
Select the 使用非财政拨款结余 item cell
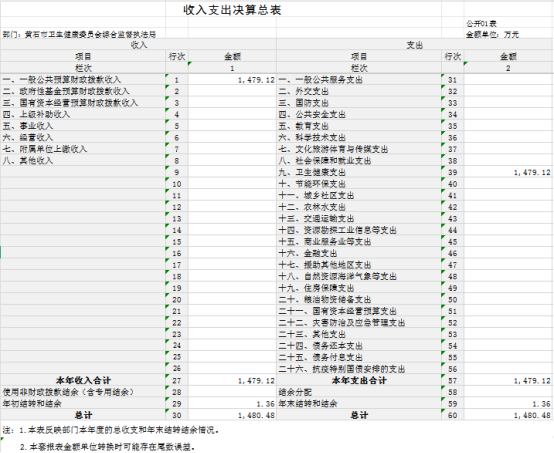[x=83, y=392]
